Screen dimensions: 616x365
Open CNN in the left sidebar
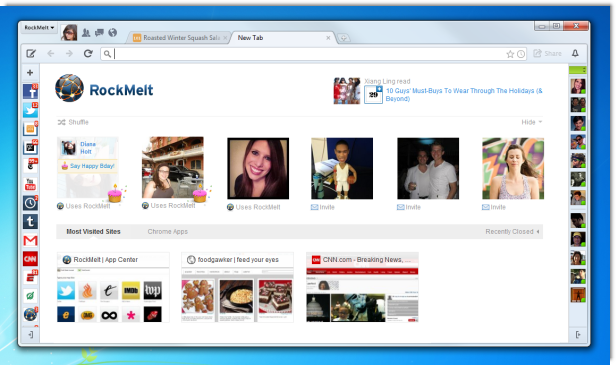30,259
